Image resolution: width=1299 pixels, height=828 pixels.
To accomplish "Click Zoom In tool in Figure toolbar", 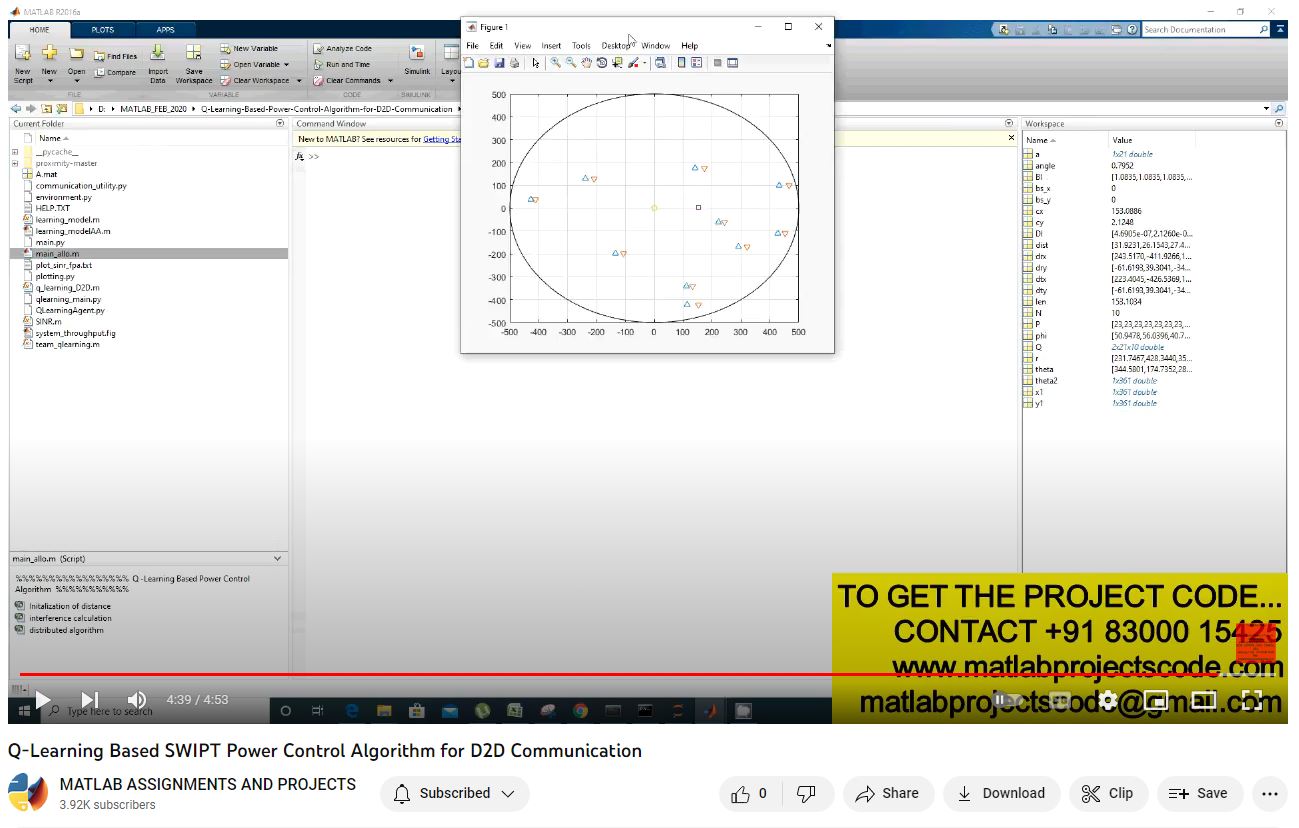I will coord(555,63).
